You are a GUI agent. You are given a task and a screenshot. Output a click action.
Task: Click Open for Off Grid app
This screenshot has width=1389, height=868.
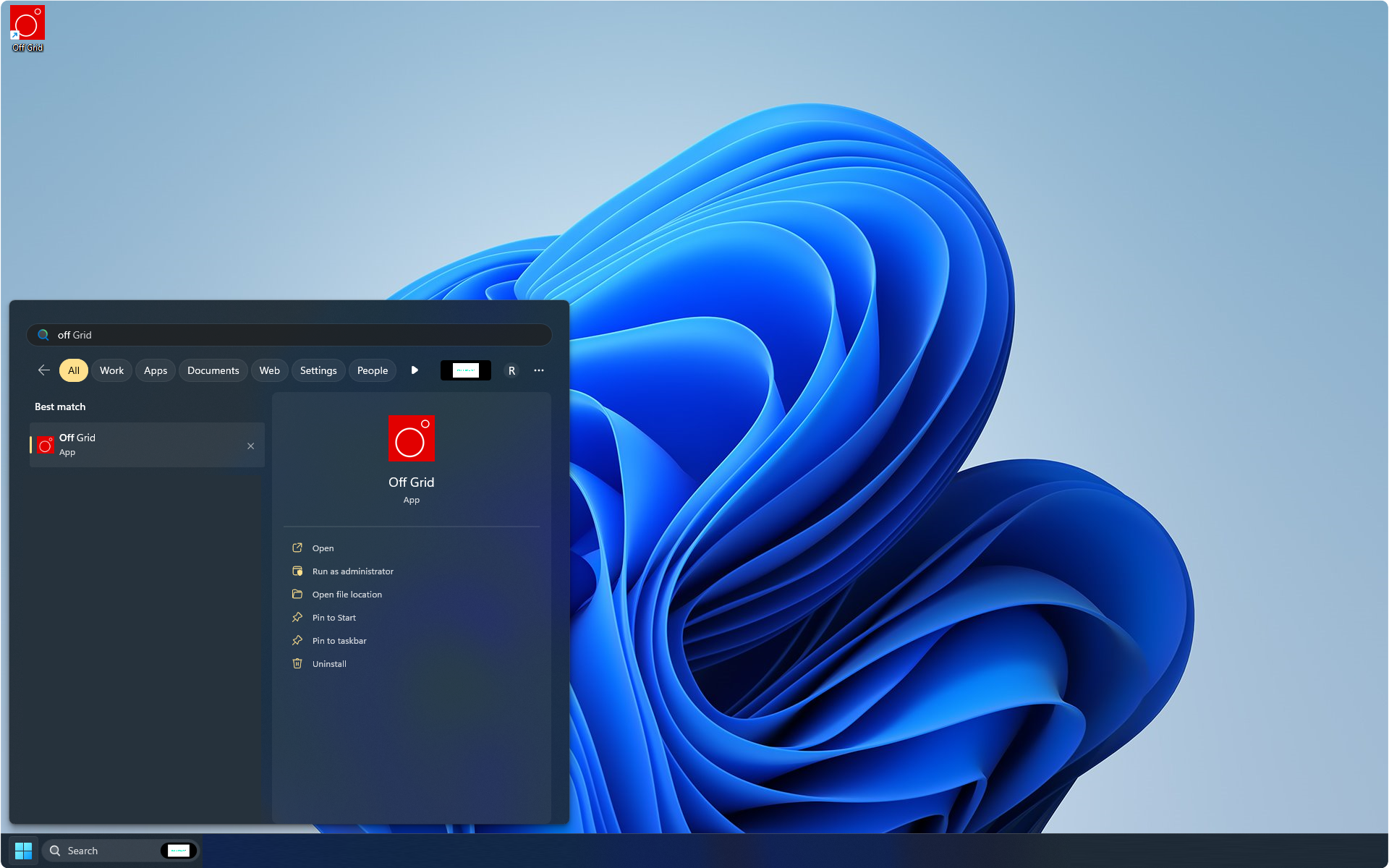click(323, 548)
